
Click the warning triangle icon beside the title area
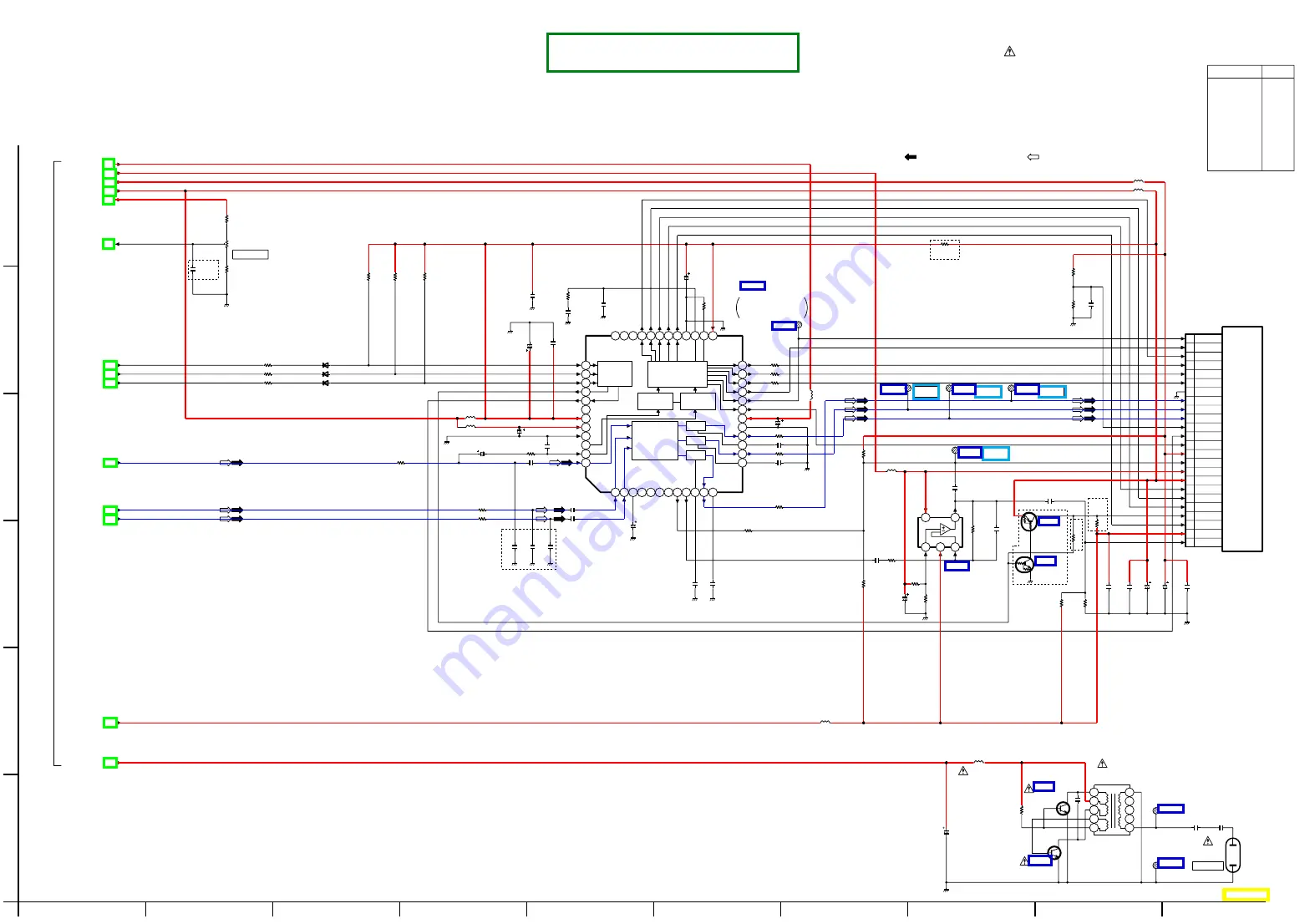1009,52
